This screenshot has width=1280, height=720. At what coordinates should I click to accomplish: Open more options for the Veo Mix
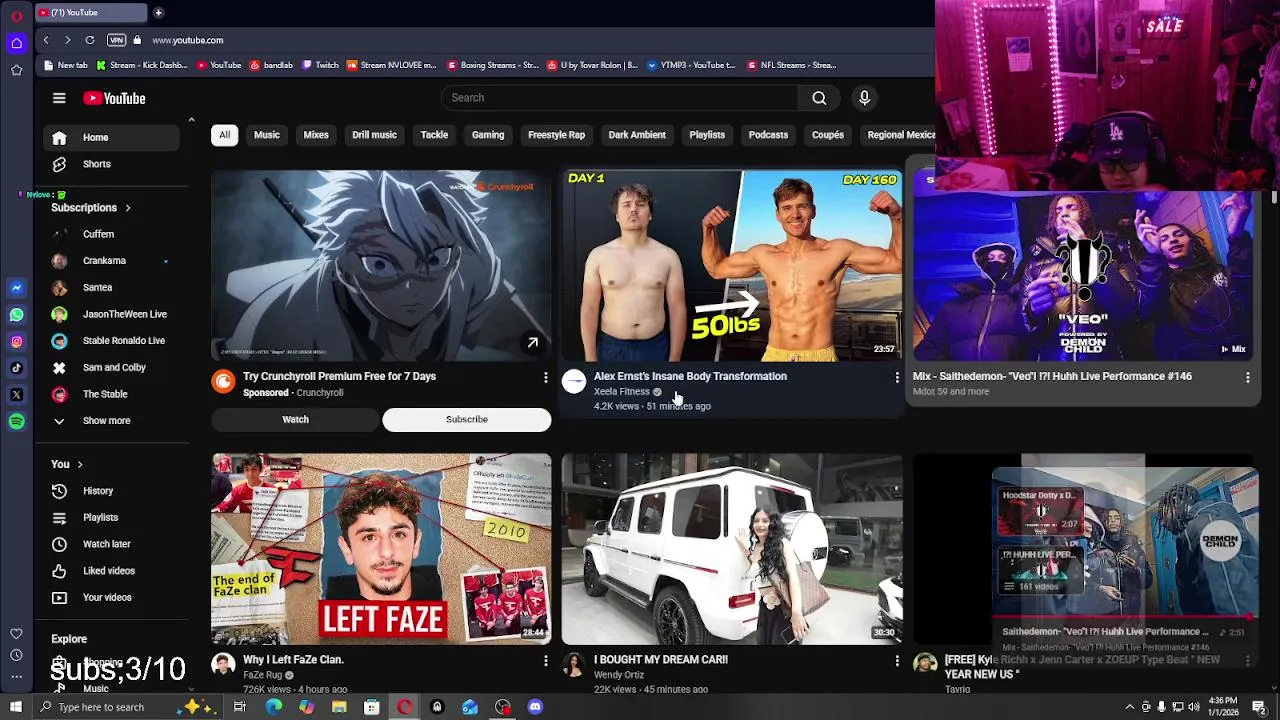(1247, 377)
